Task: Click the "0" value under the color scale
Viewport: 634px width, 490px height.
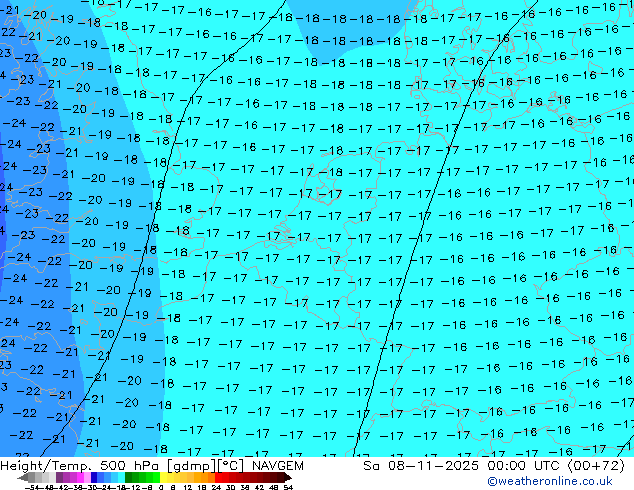Action: click(161, 487)
